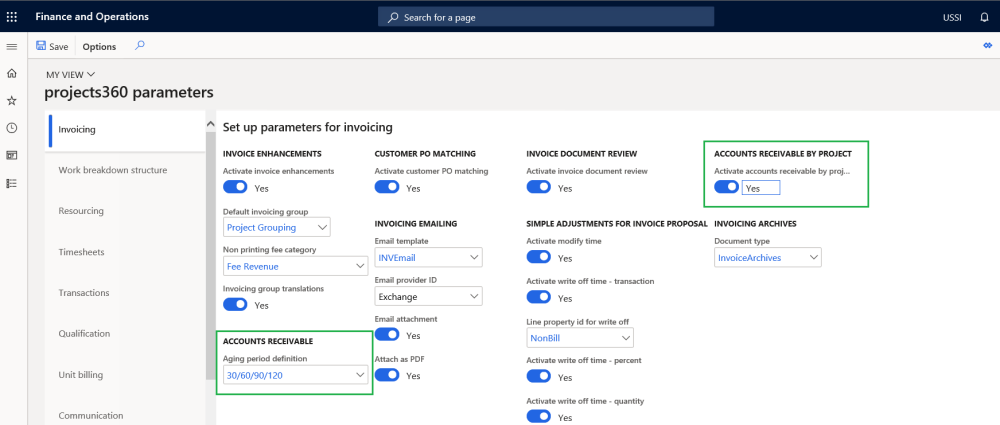Open the Workspaces icon in sidebar
This screenshot has height=425, width=1000.
[12, 155]
